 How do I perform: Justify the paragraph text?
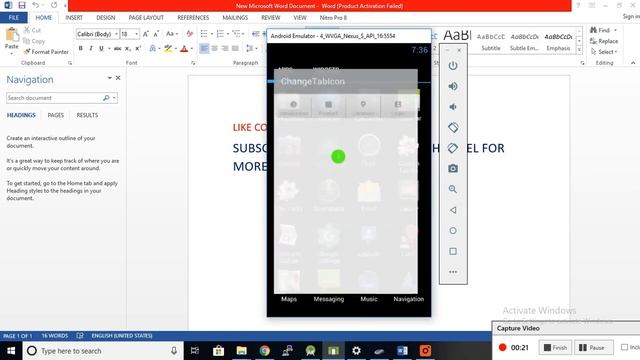pos(235,49)
